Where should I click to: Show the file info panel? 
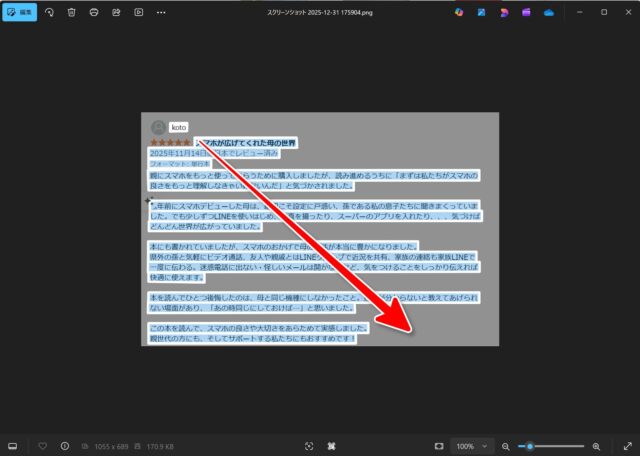click(x=65, y=445)
